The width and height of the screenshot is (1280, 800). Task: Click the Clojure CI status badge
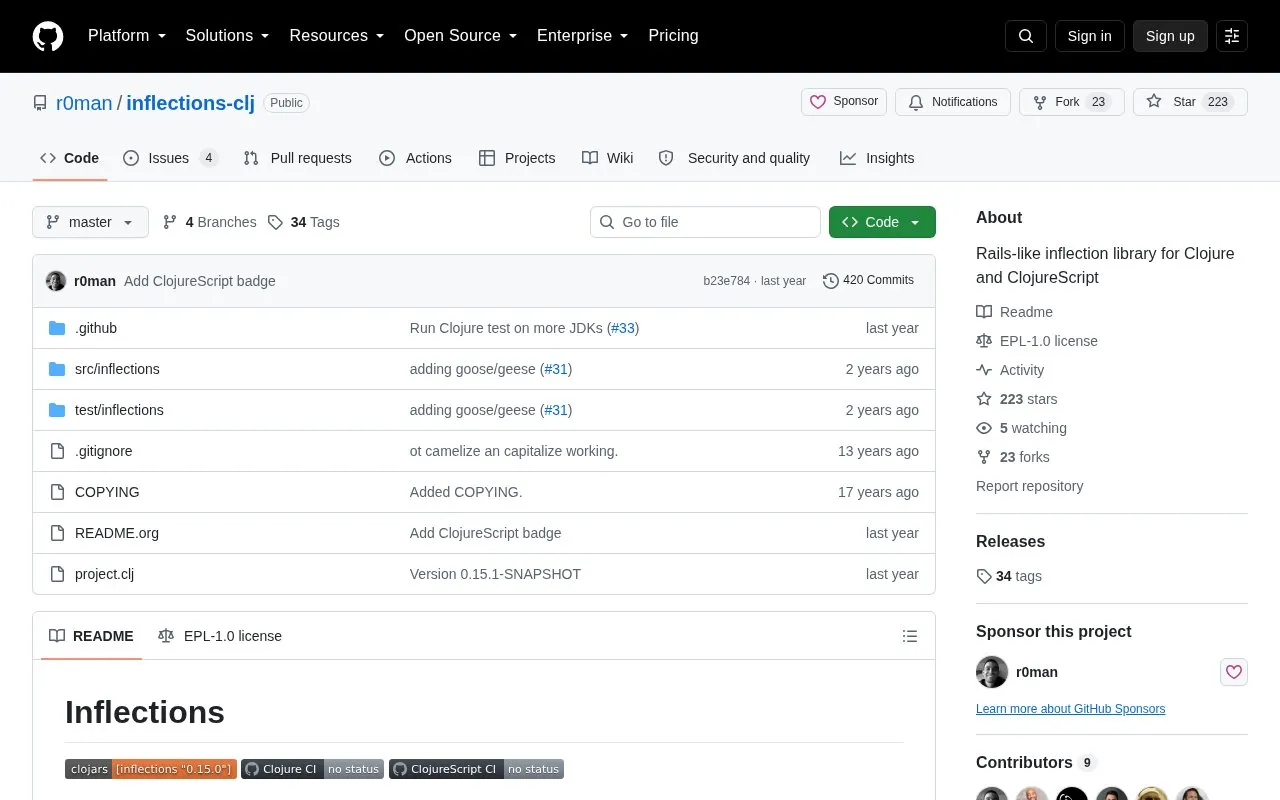tap(312, 769)
